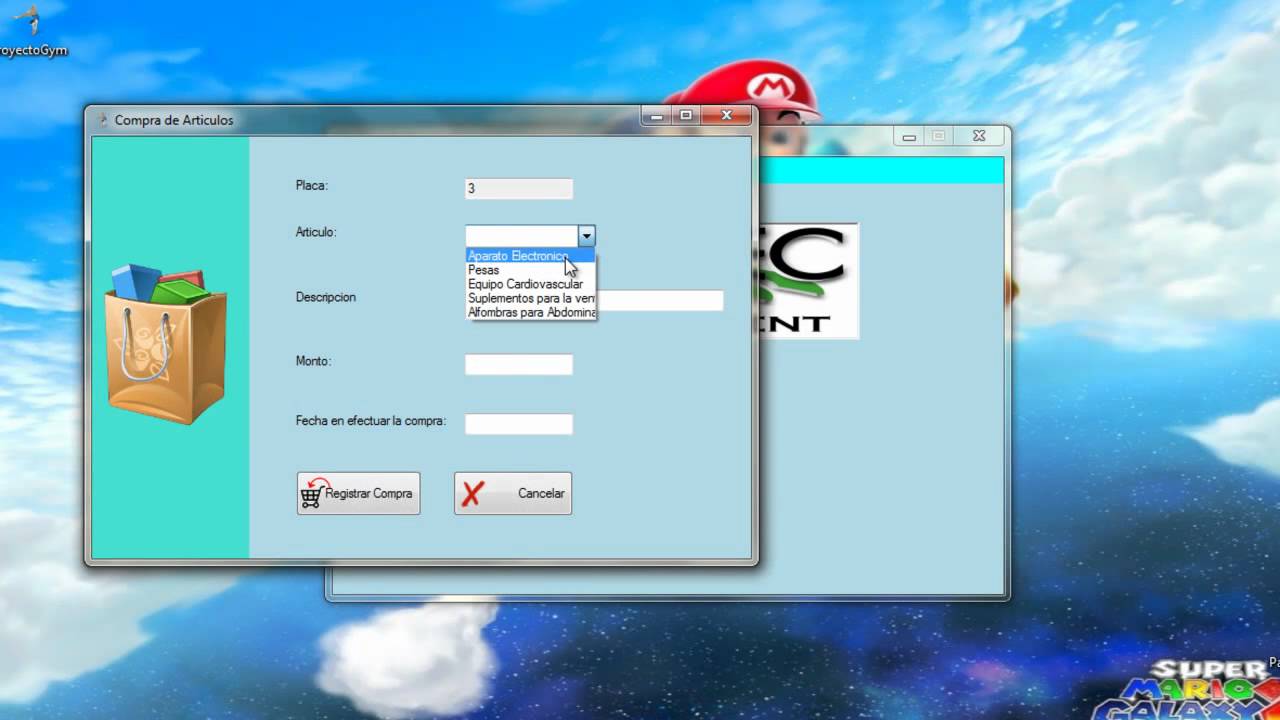Image resolution: width=1280 pixels, height=720 pixels.
Task: Minimize the Compra de Articulos window
Action: tap(656, 116)
